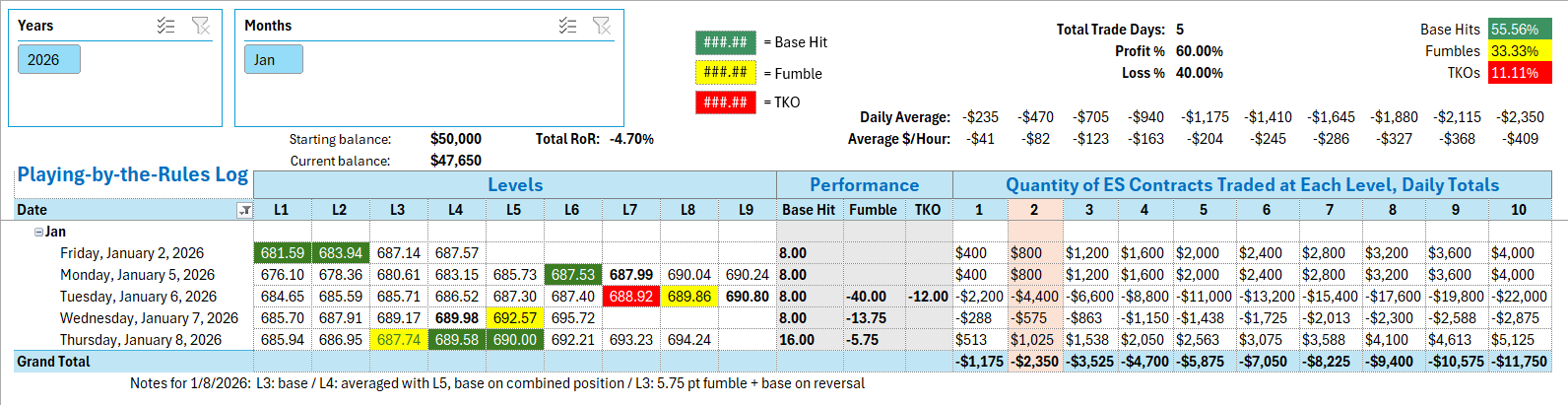Select the highlighted column 2 header
Screen dimensions: 1568x405
click(1034, 210)
